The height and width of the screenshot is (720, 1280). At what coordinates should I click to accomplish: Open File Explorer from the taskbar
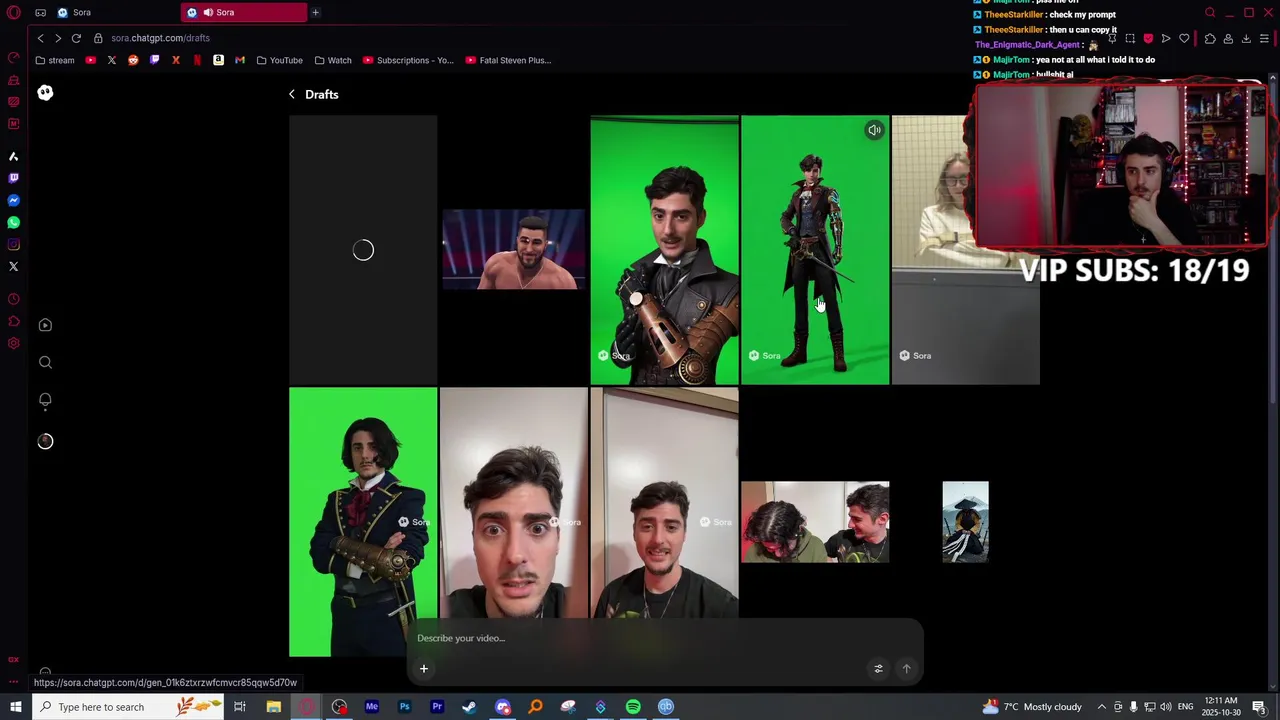pos(273,707)
